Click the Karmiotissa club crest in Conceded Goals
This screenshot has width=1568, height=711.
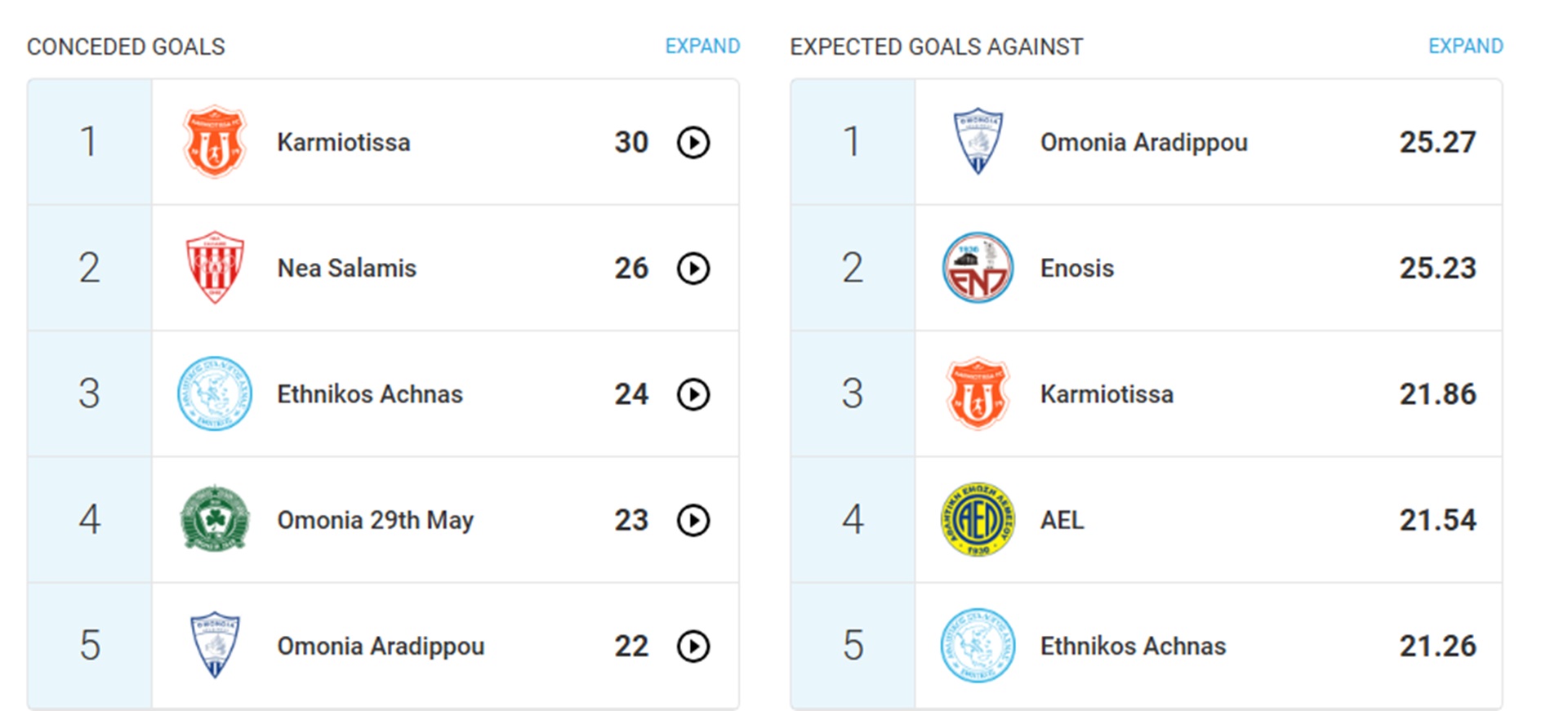pyautogui.click(x=213, y=141)
